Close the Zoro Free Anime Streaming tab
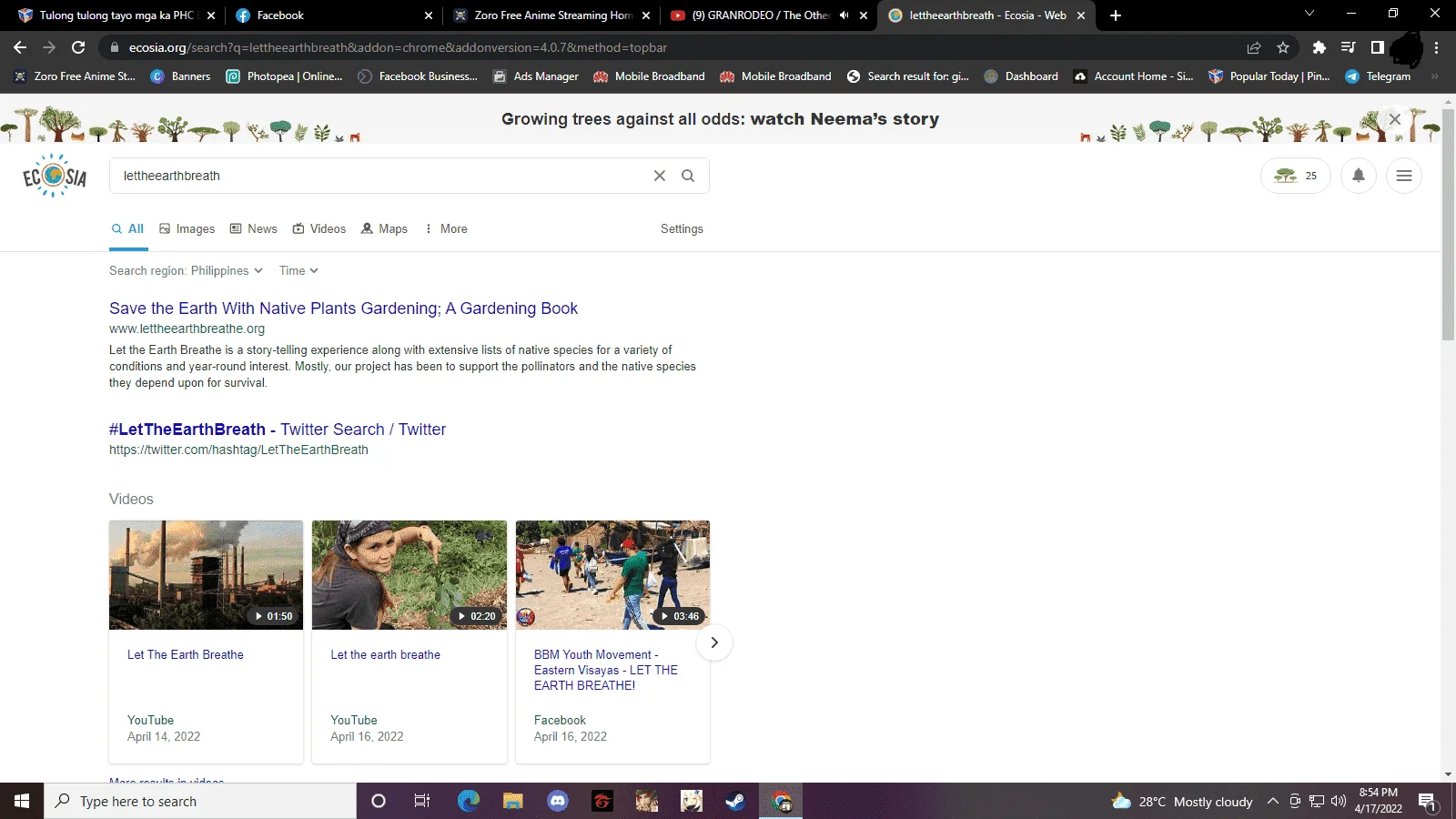Image resolution: width=1456 pixels, height=819 pixels. click(646, 15)
